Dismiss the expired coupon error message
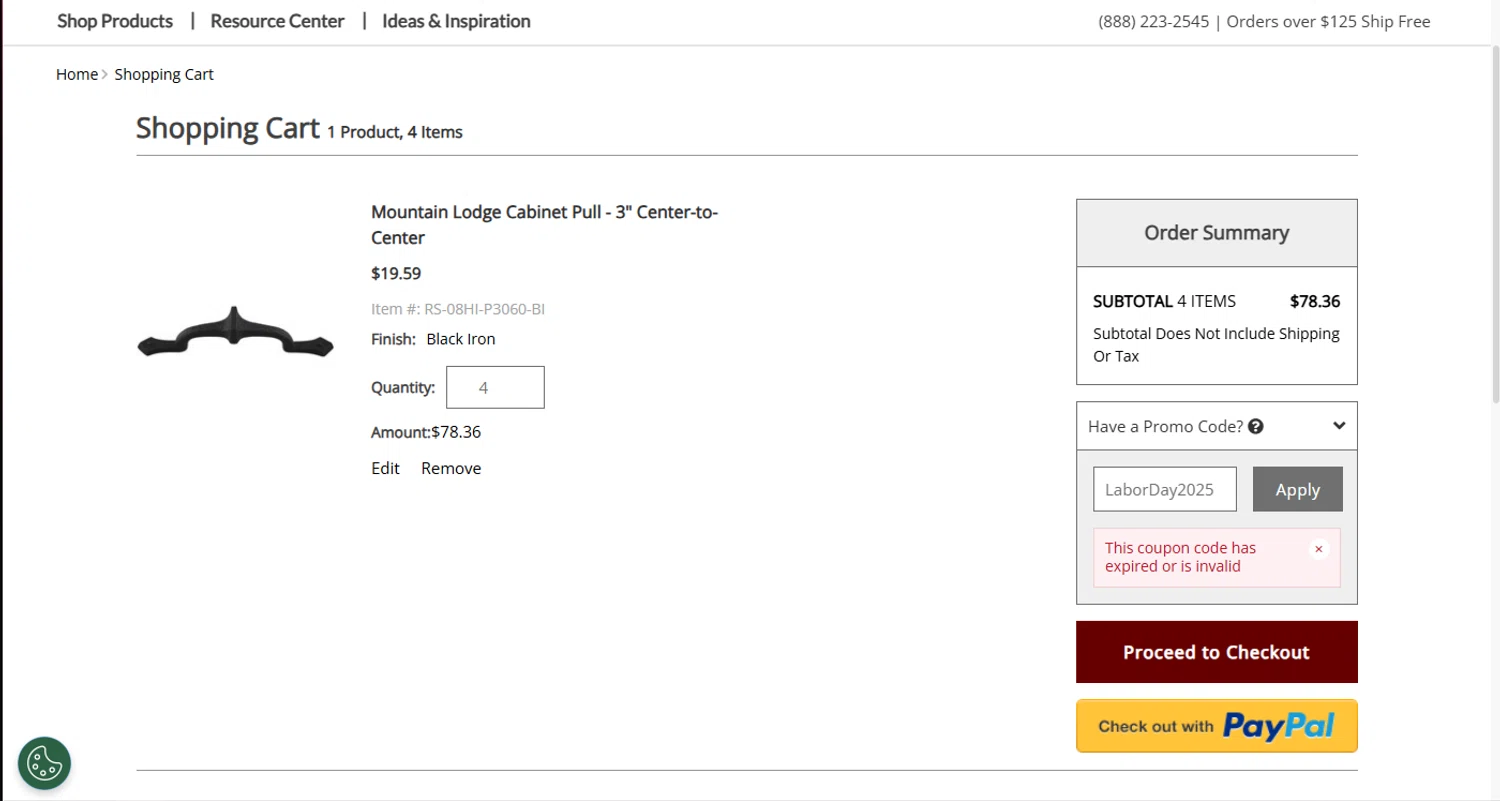 point(1318,549)
